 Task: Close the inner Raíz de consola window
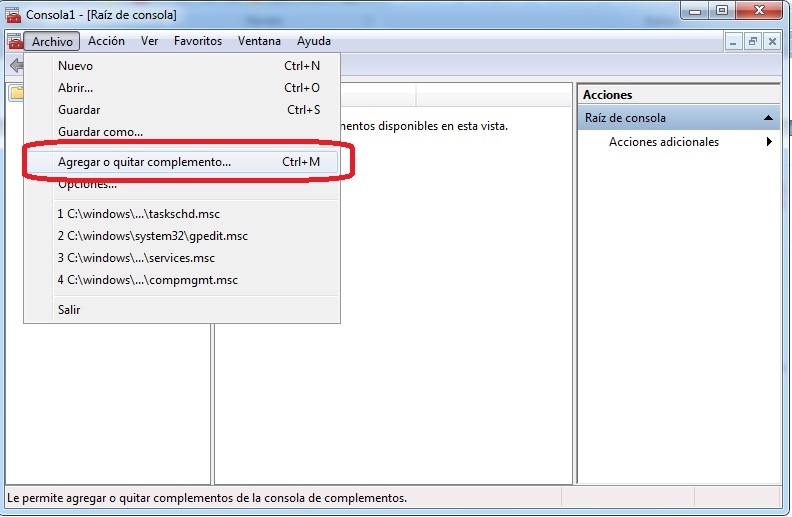point(772,41)
